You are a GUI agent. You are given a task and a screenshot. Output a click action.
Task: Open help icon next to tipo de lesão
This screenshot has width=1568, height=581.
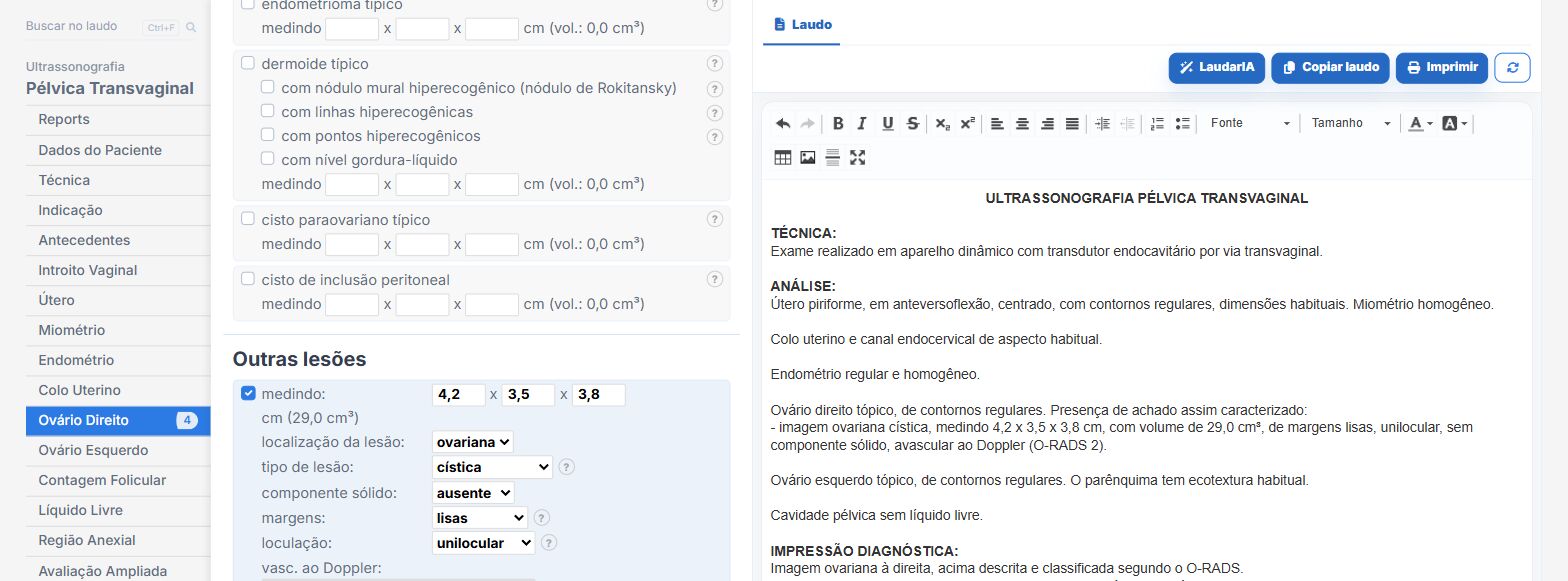tap(567, 467)
